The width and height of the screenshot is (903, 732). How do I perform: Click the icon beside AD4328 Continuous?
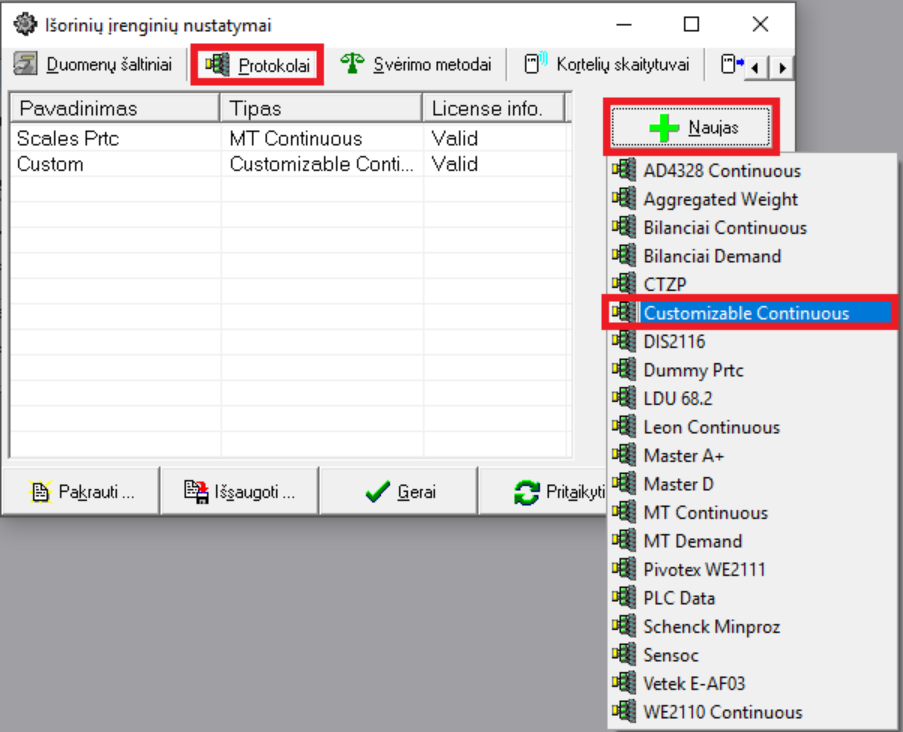[625, 171]
